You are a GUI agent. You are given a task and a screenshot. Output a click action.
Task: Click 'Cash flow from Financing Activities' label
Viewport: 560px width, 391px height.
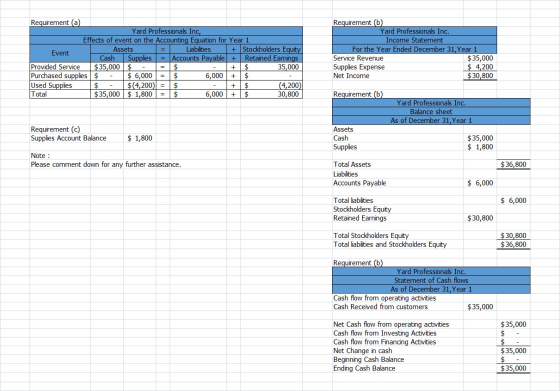pyautogui.click(x=385, y=342)
